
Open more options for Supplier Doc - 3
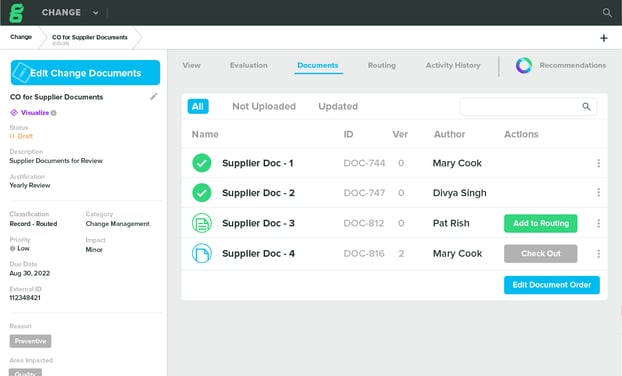pos(598,223)
